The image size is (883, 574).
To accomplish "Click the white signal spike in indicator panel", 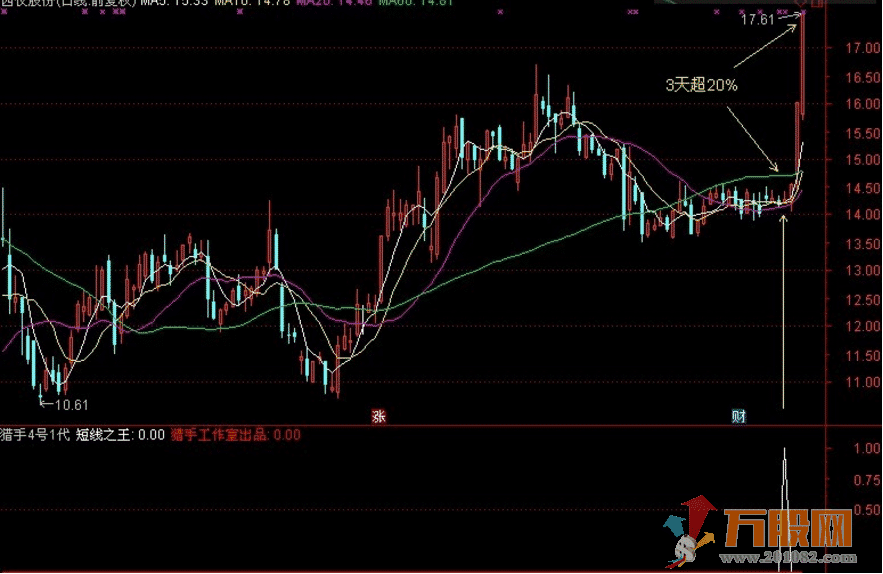I will [x=784, y=510].
